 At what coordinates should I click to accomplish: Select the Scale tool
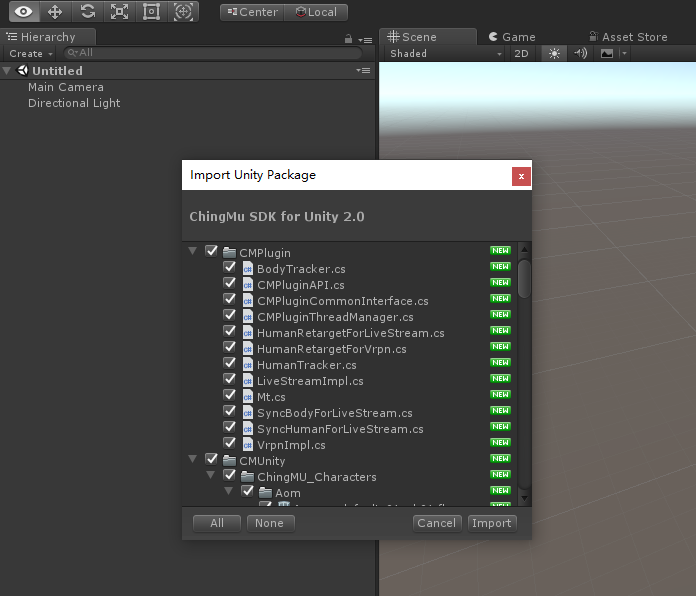coord(119,12)
